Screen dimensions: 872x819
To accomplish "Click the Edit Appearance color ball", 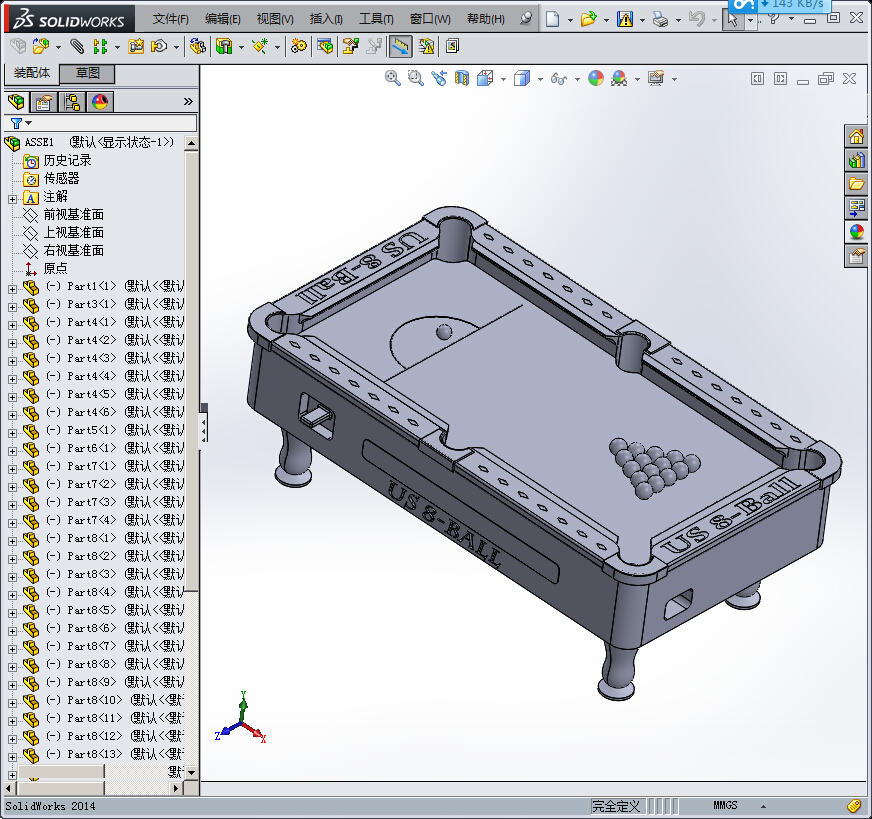I will 596,78.
